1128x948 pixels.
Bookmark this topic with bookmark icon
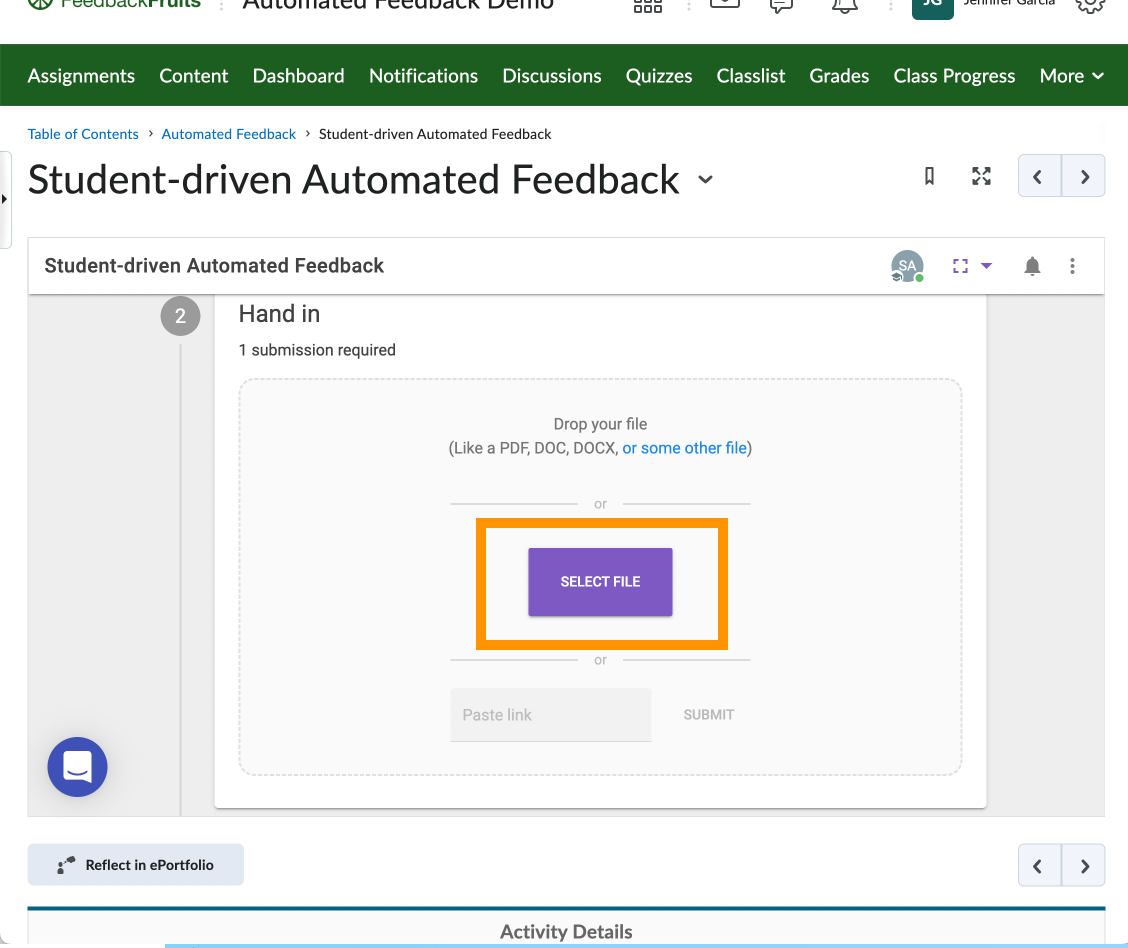(929, 176)
